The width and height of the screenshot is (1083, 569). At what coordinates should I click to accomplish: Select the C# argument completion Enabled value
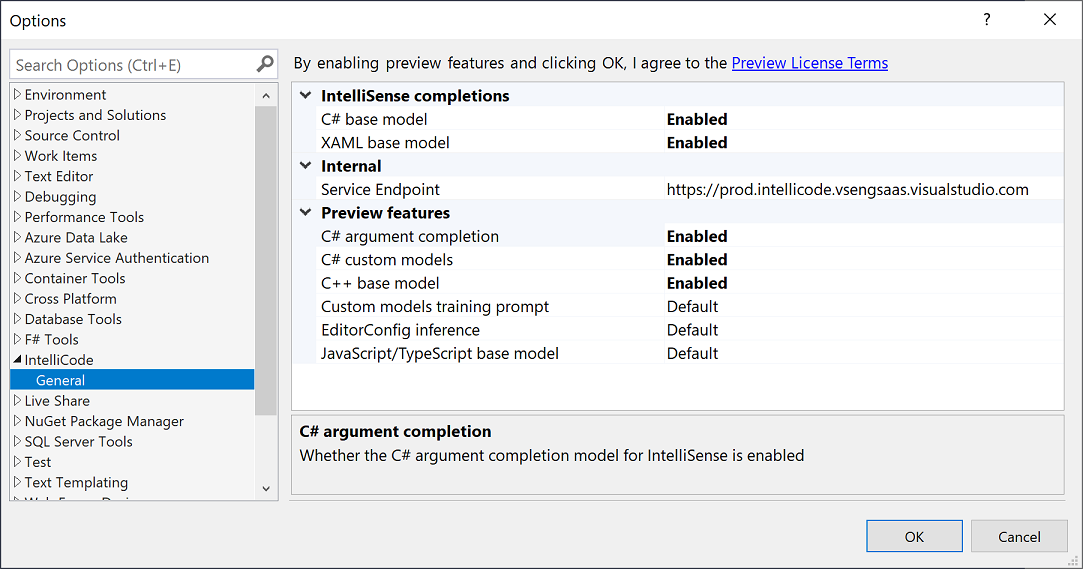pyautogui.click(x=697, y=237)
